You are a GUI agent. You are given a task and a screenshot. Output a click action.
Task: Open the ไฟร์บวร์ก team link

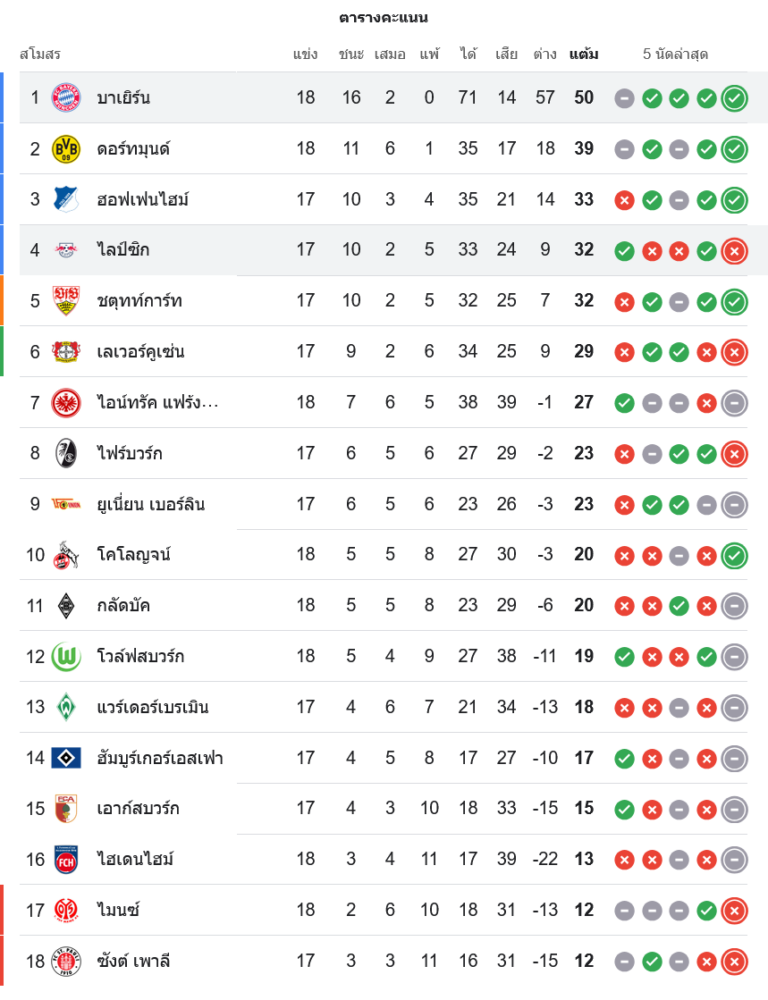point(129,453)
